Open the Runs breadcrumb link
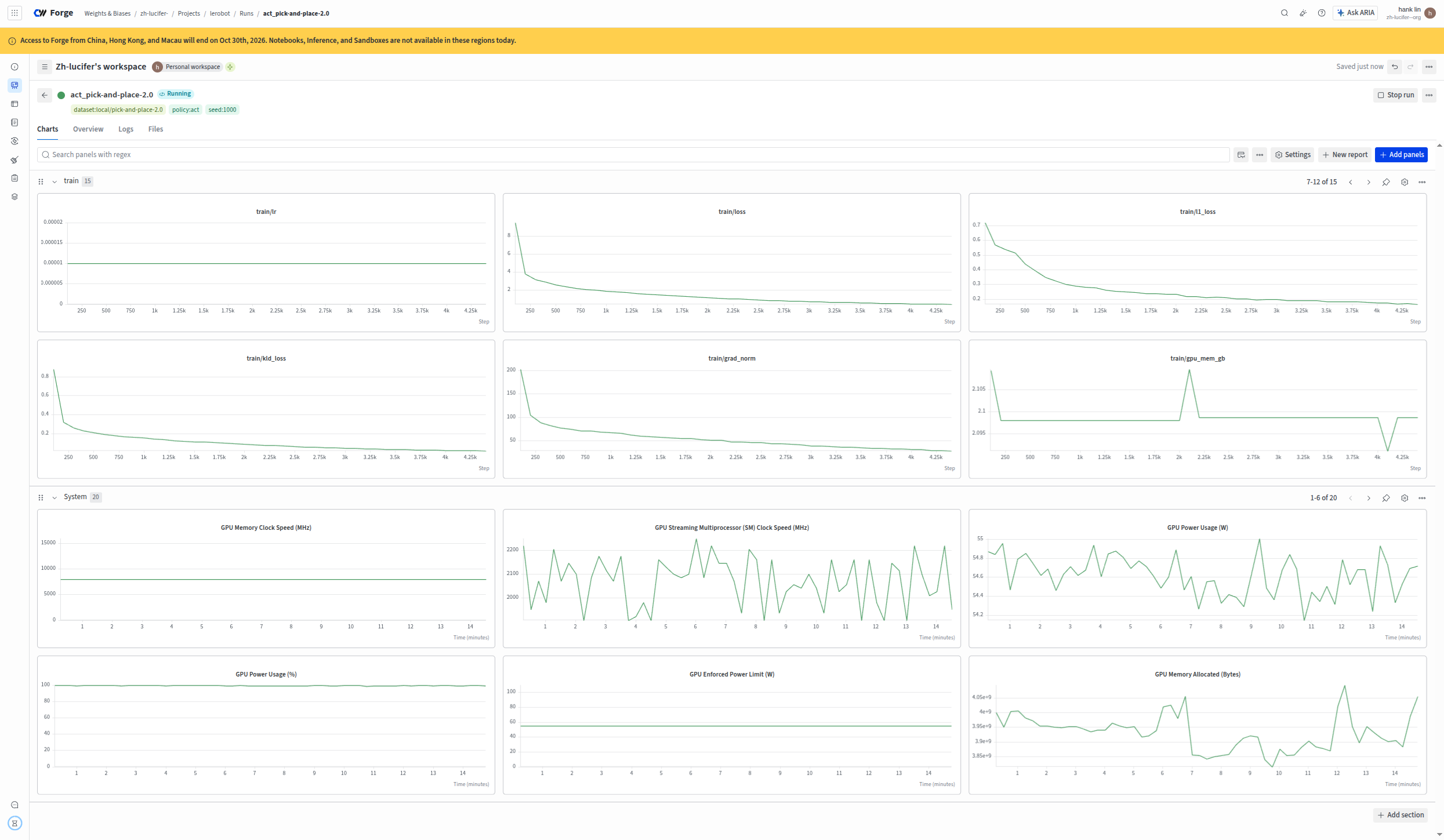Screen dimensions: 1444x840 click(x=246, y=13)
